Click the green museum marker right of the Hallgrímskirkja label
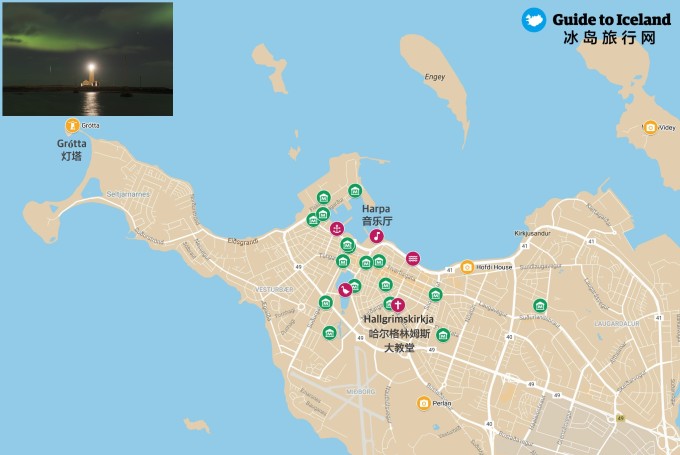The height and width of the screenshot is (455, 680). coord(443,335)
